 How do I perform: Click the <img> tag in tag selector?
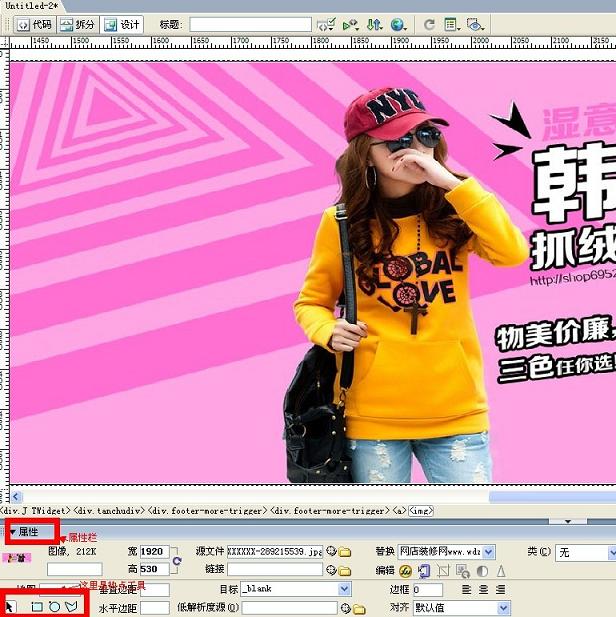pos(420,511)
